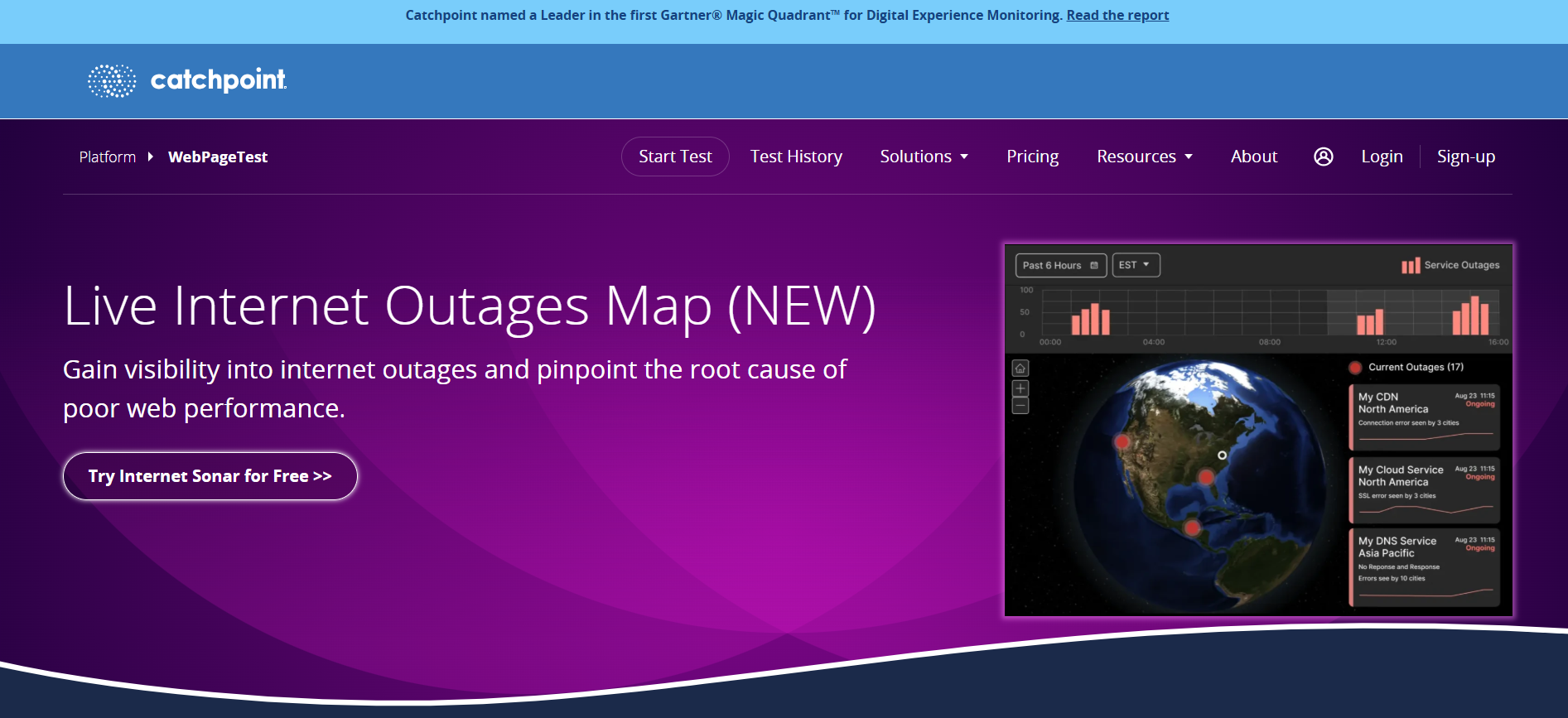Click the Service Outages bar chart icon
The width and height of the screenshot is (1568, 718).
[x=1410, y=266]
